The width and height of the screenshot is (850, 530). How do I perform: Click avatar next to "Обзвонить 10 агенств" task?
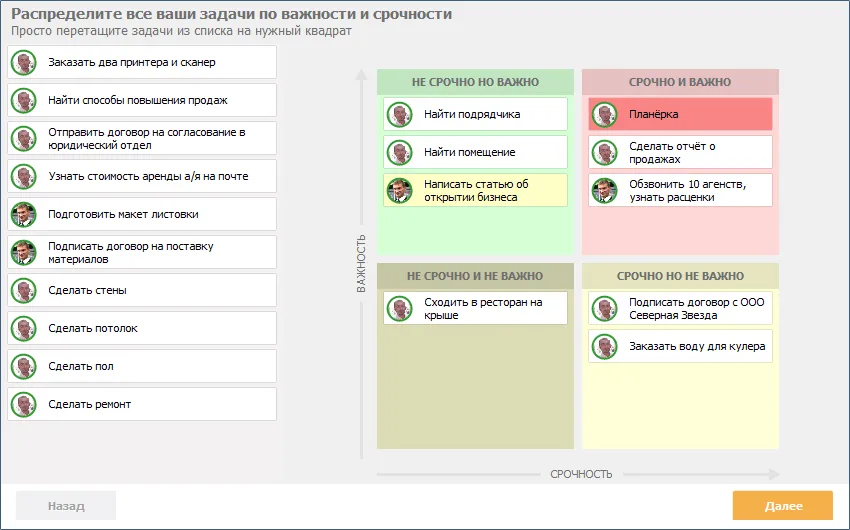[603, 190]
